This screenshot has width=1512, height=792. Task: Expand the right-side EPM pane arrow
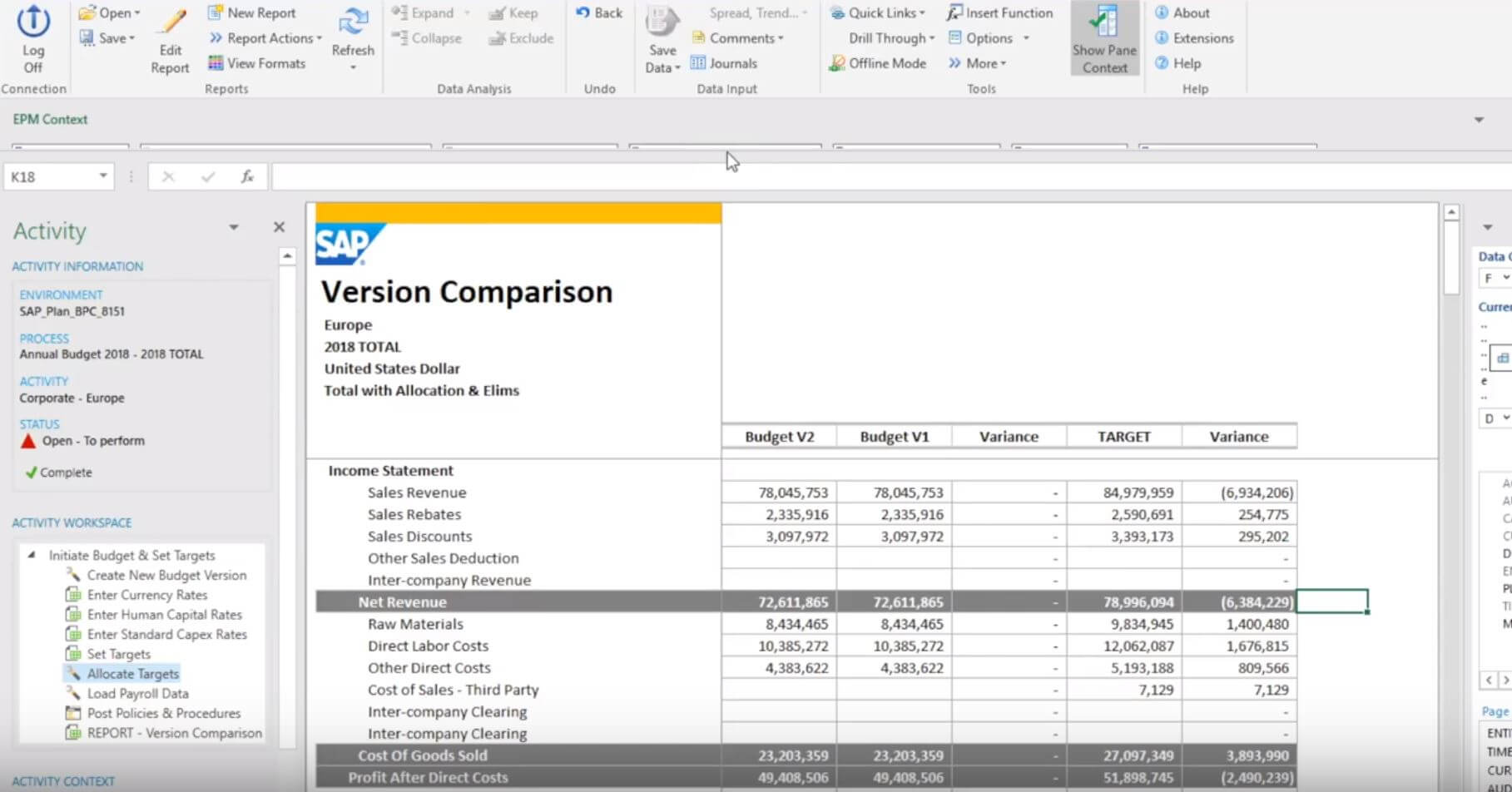tap(1487, 227)
